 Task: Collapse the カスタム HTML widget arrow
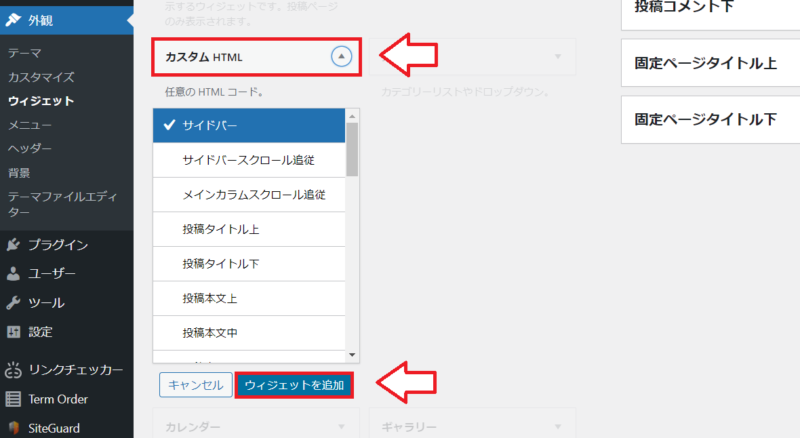341,56
